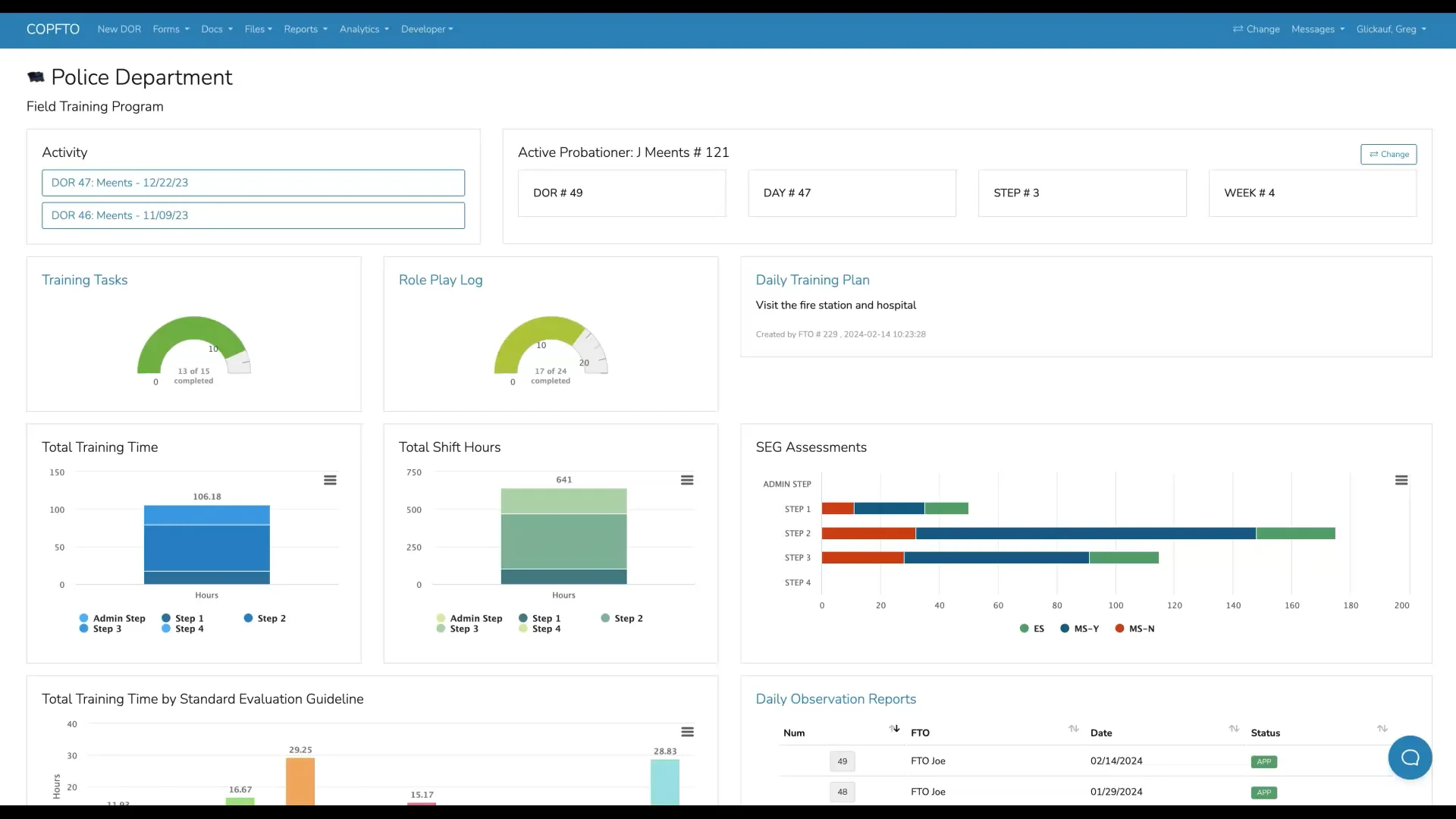Open DOR 47: Meents activity entry

[x=253, y=183]
